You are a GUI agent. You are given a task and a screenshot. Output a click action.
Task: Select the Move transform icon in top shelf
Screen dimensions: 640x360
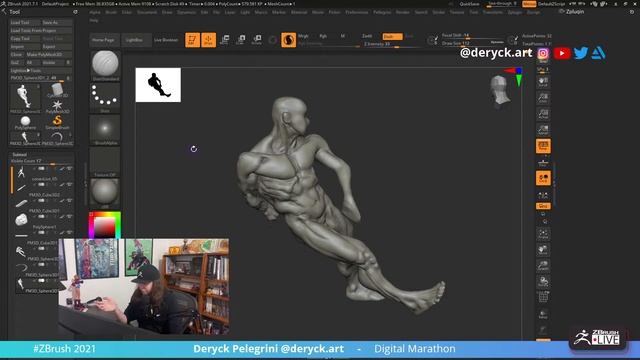[x=224, y=40]
